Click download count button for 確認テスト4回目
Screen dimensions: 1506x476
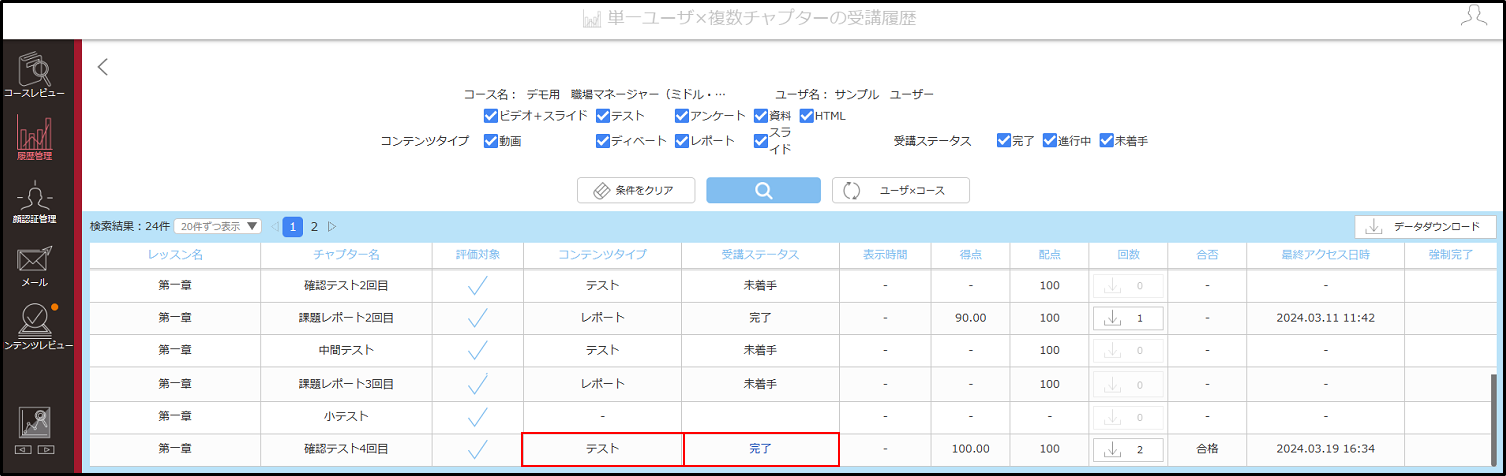(1128, 449)
